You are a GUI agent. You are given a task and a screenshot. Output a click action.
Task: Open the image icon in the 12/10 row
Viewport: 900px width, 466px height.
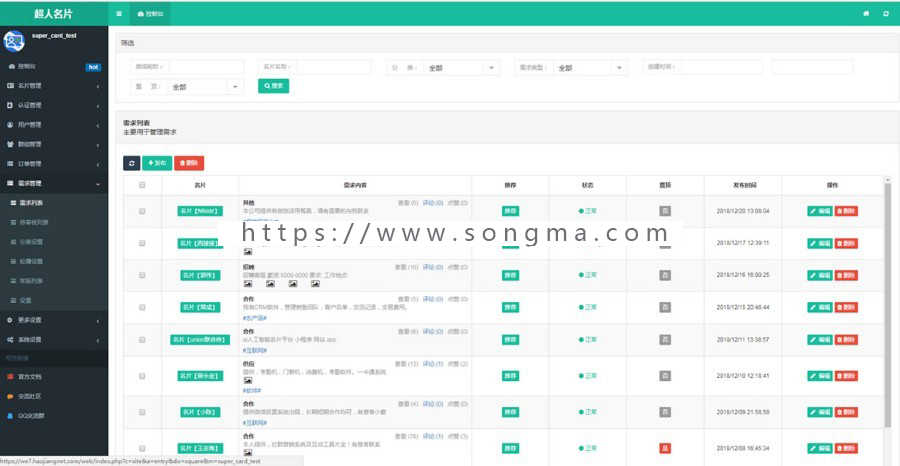[248, 380]
